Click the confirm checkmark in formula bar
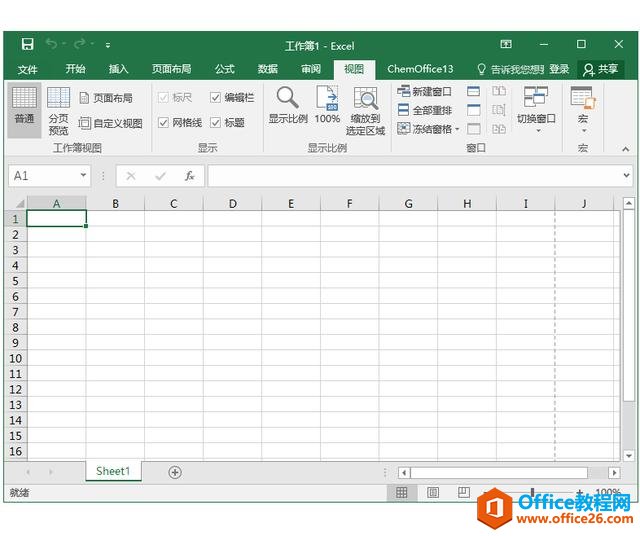Viewport: 640px width, 536px height. coord(160,176)
